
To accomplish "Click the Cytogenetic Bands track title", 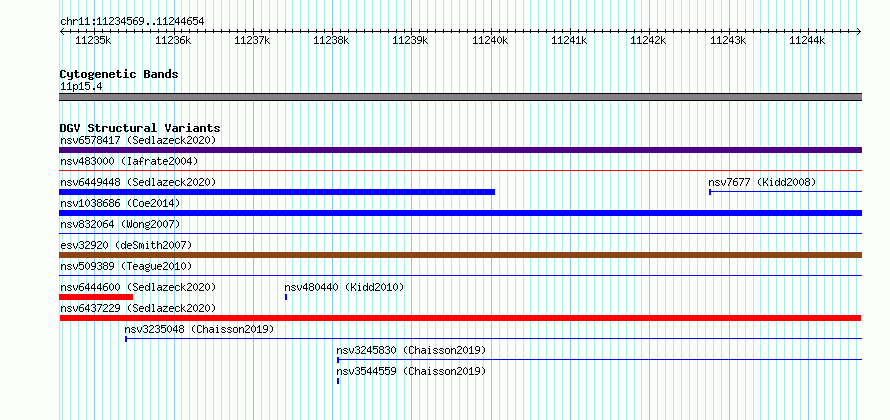I will [x=119, y=74].
